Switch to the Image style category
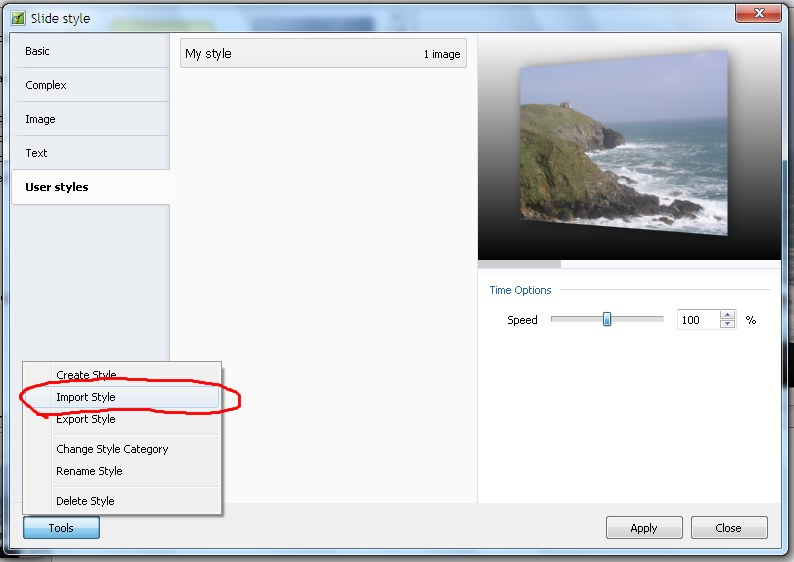 [90, 119]
